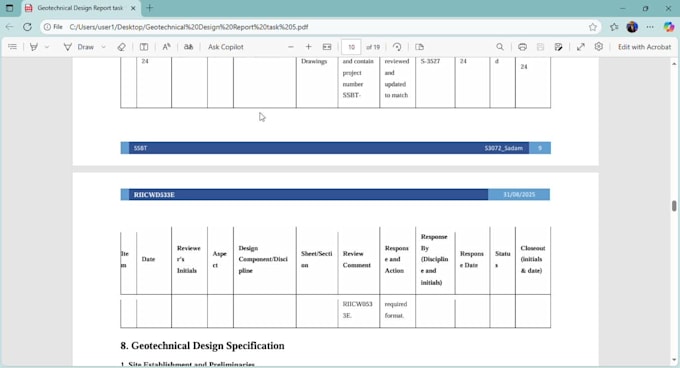Zoom in with the plus button

point(308,47)
